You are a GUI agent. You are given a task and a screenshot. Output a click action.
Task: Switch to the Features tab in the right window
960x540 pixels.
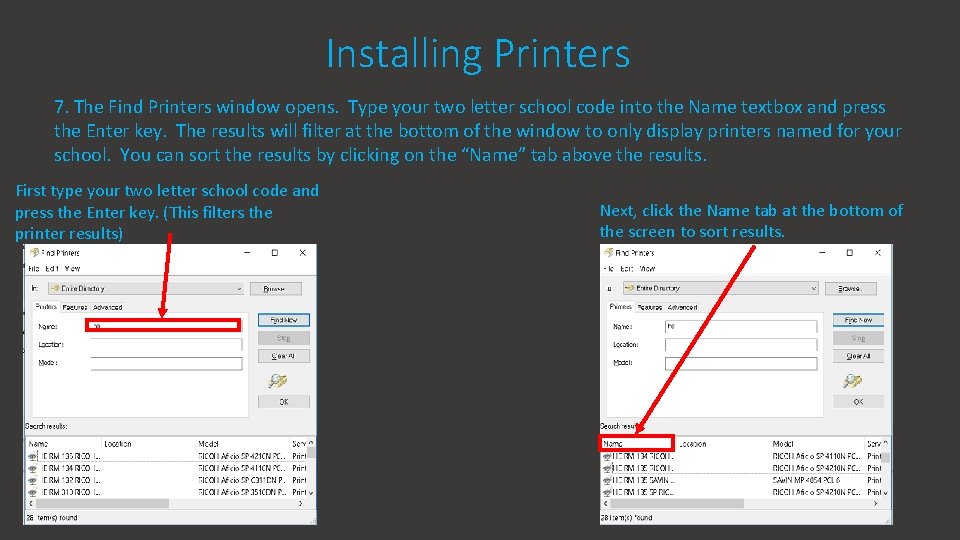tap(650, 307)
